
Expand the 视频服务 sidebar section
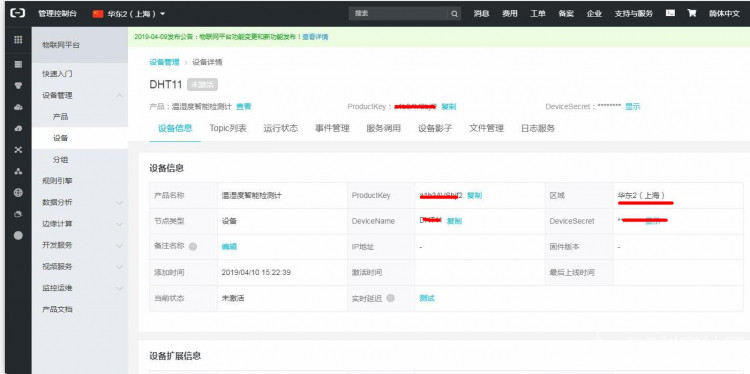coord(119,267)
